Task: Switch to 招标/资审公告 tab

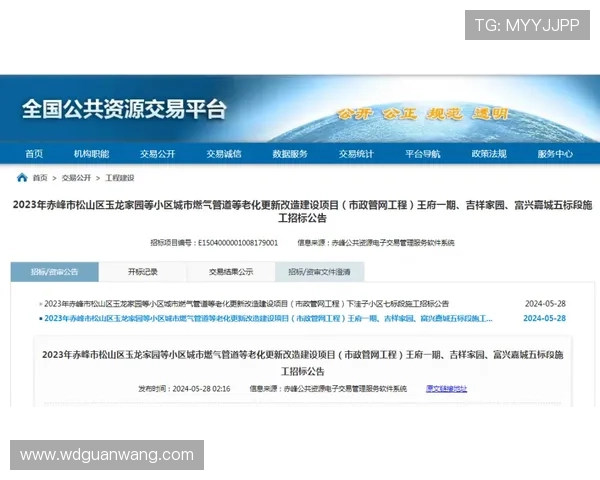Action: point(55,272)
